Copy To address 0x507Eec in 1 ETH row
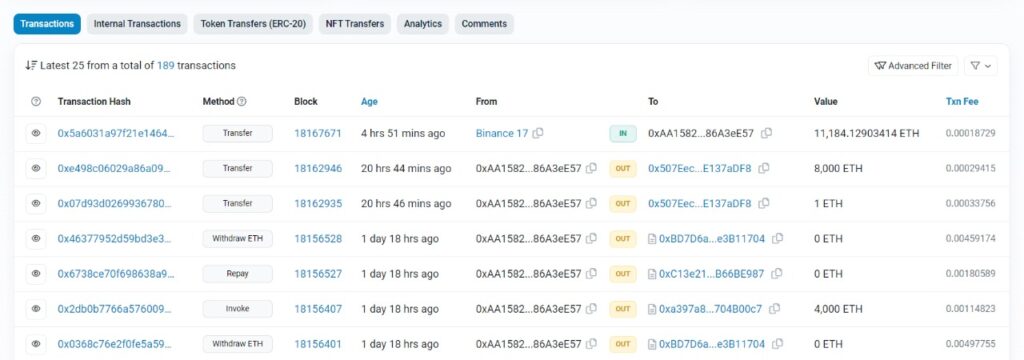 pos(764,204)
